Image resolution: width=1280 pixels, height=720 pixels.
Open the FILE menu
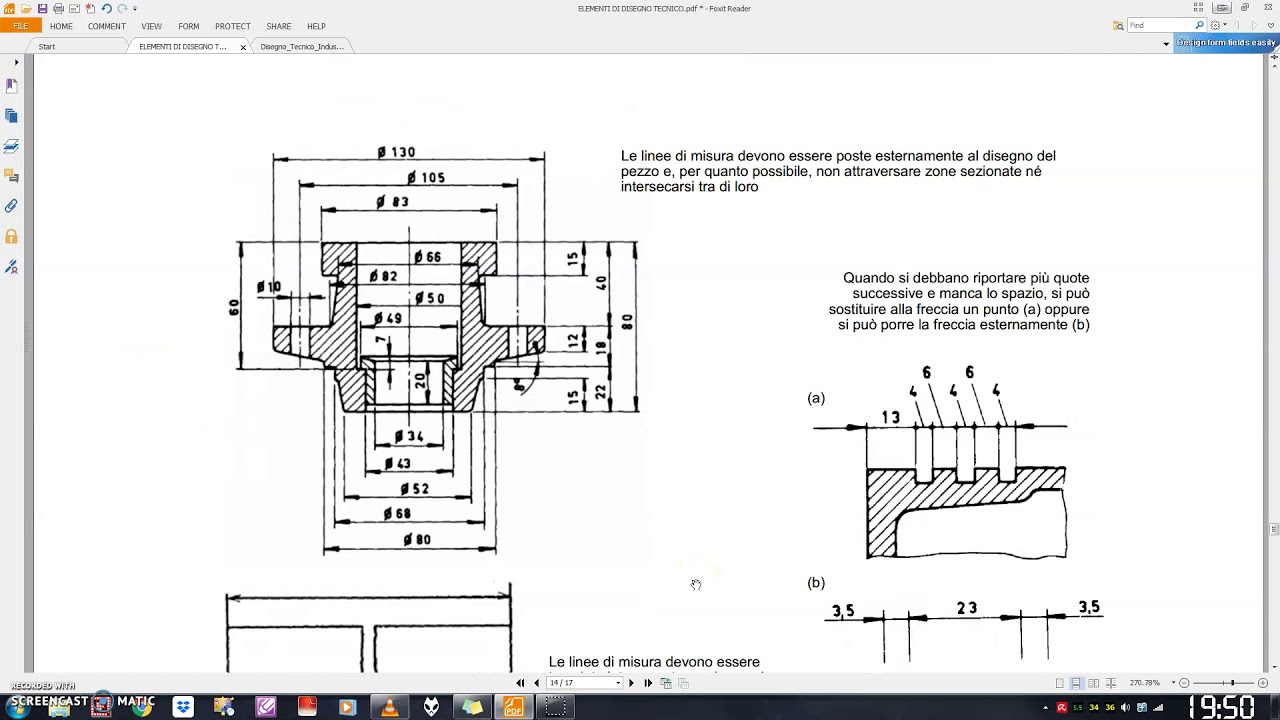(20, 26)
